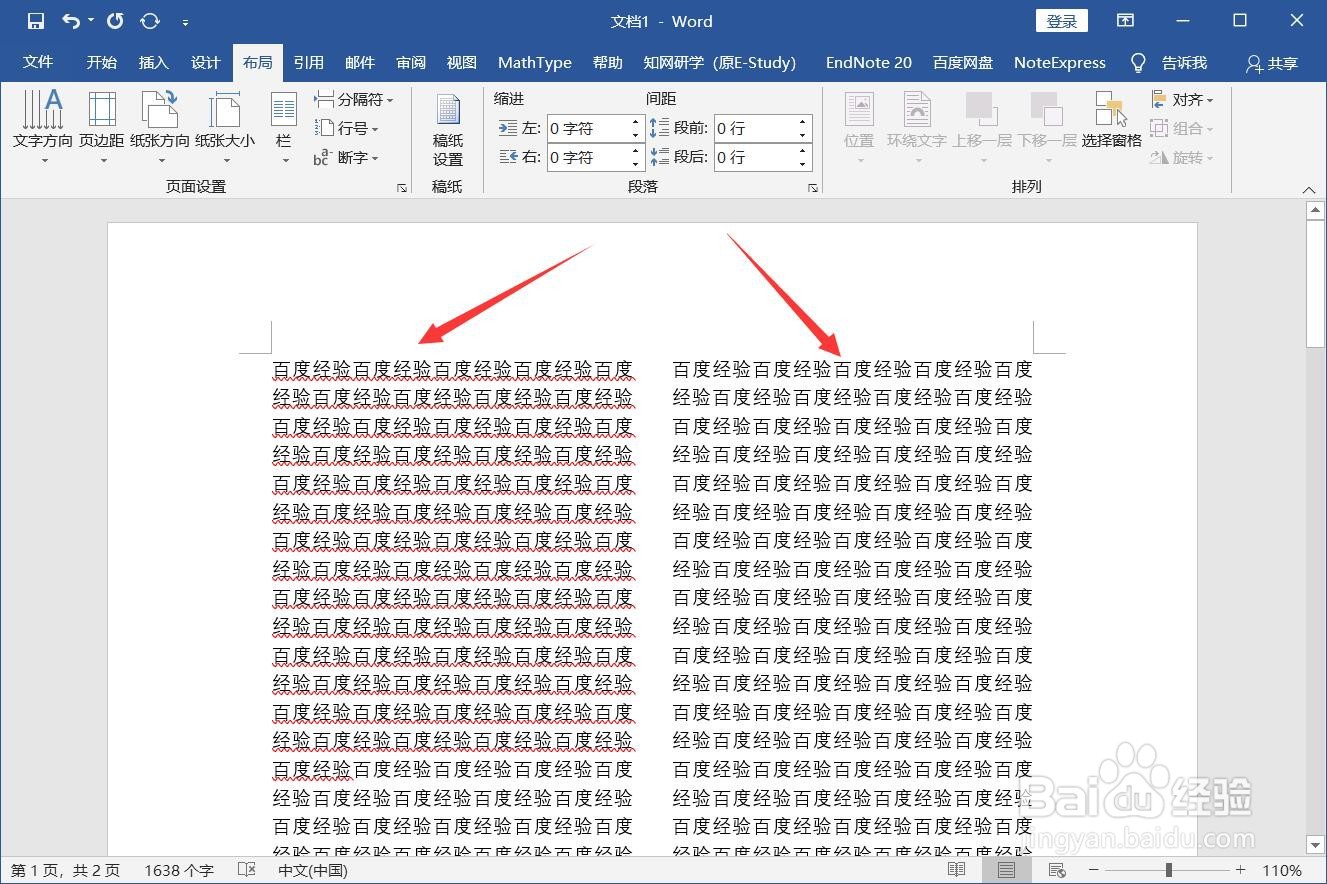
Task: Open the Paper Size (纸张大小) tool
Action: [225, 127]
